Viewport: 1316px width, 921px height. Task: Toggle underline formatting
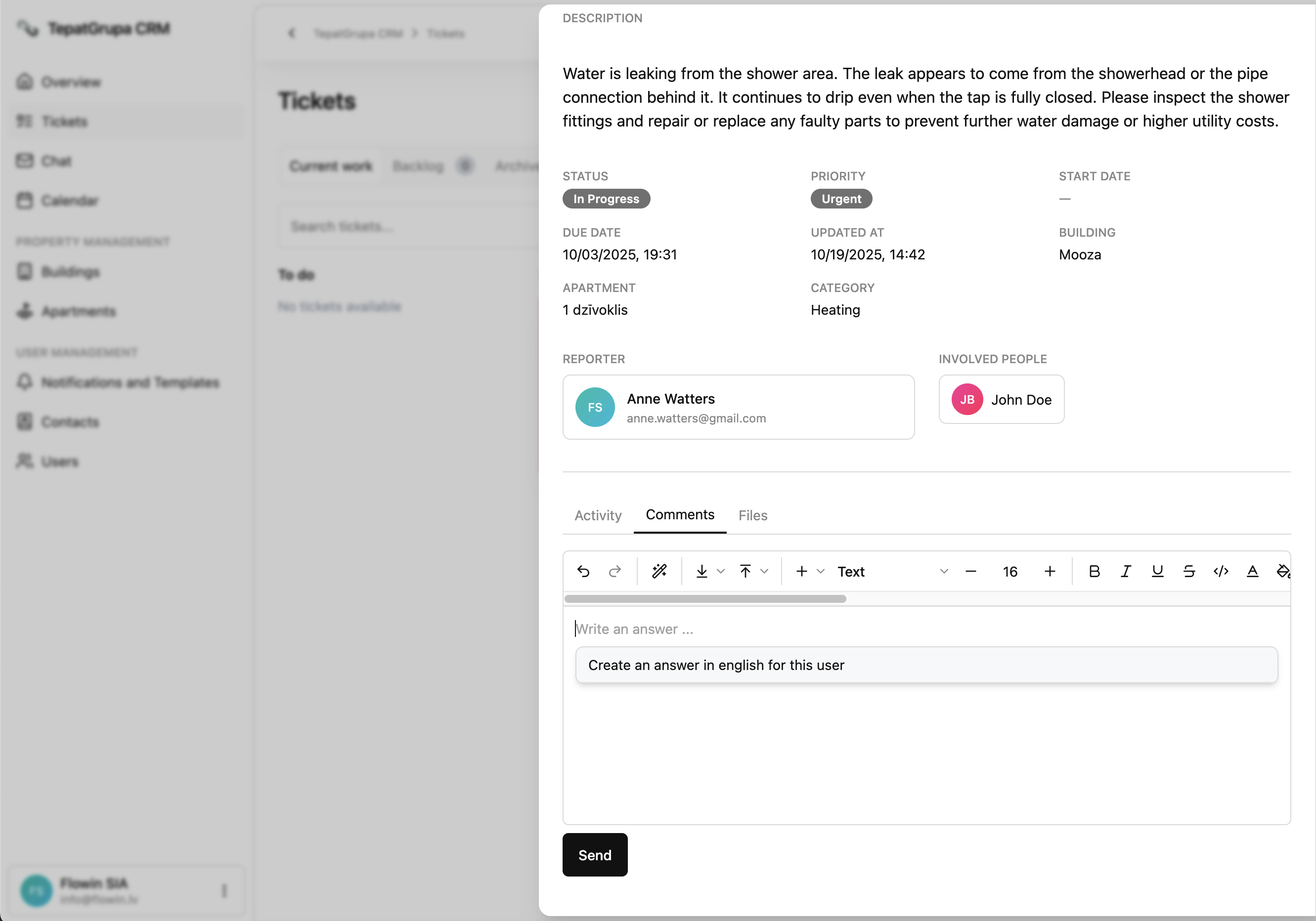(1157, 571)
